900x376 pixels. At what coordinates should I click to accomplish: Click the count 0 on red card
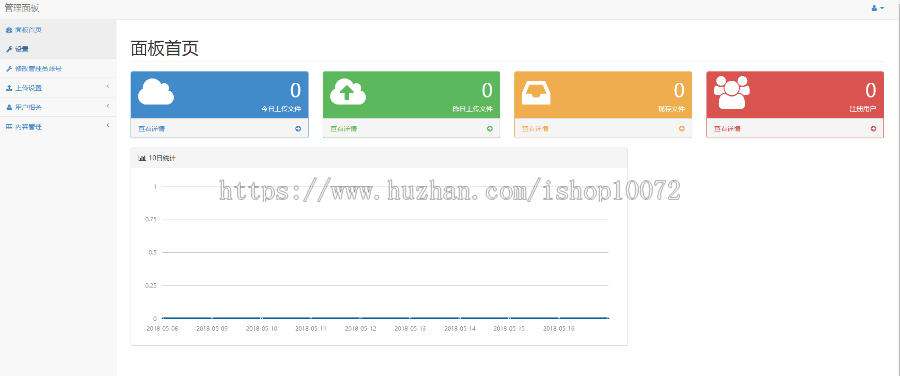click(x=871, y=90)
